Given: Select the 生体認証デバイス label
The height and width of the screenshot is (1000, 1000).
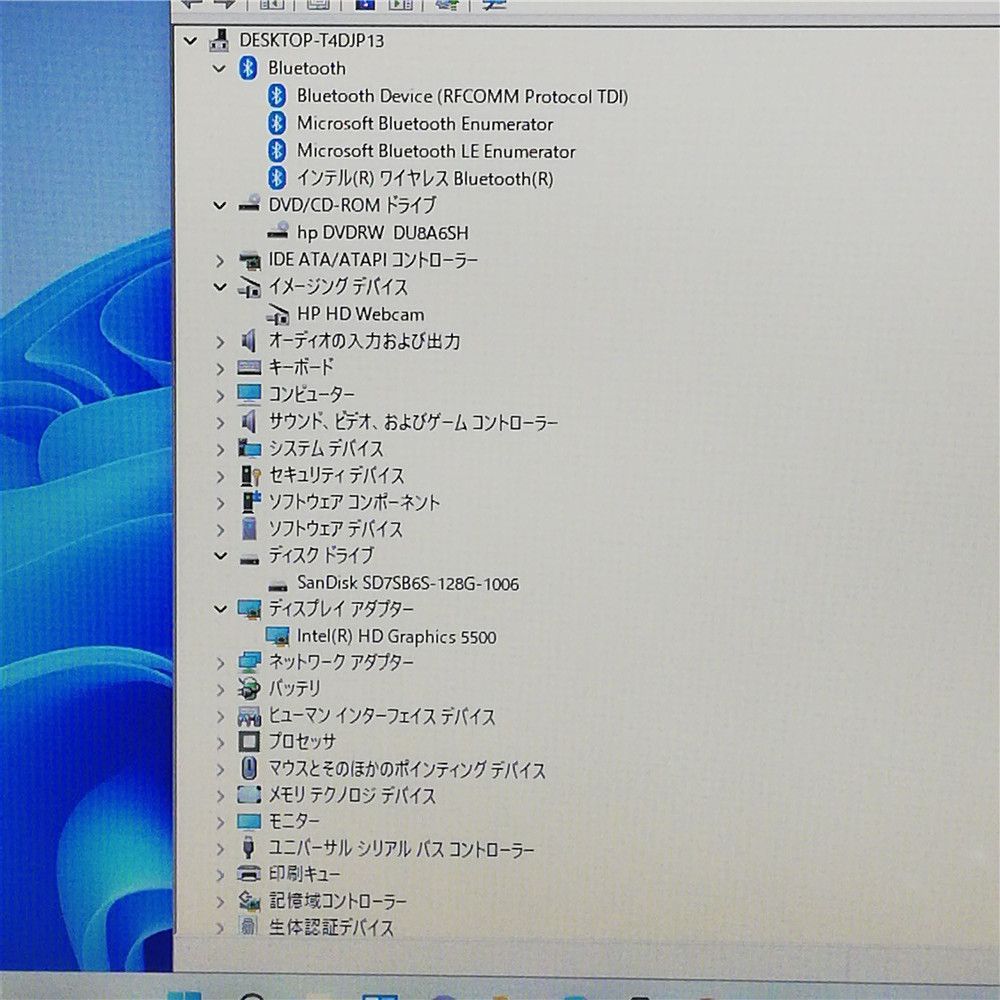Looking at the screenshot, I should (331, 927).
